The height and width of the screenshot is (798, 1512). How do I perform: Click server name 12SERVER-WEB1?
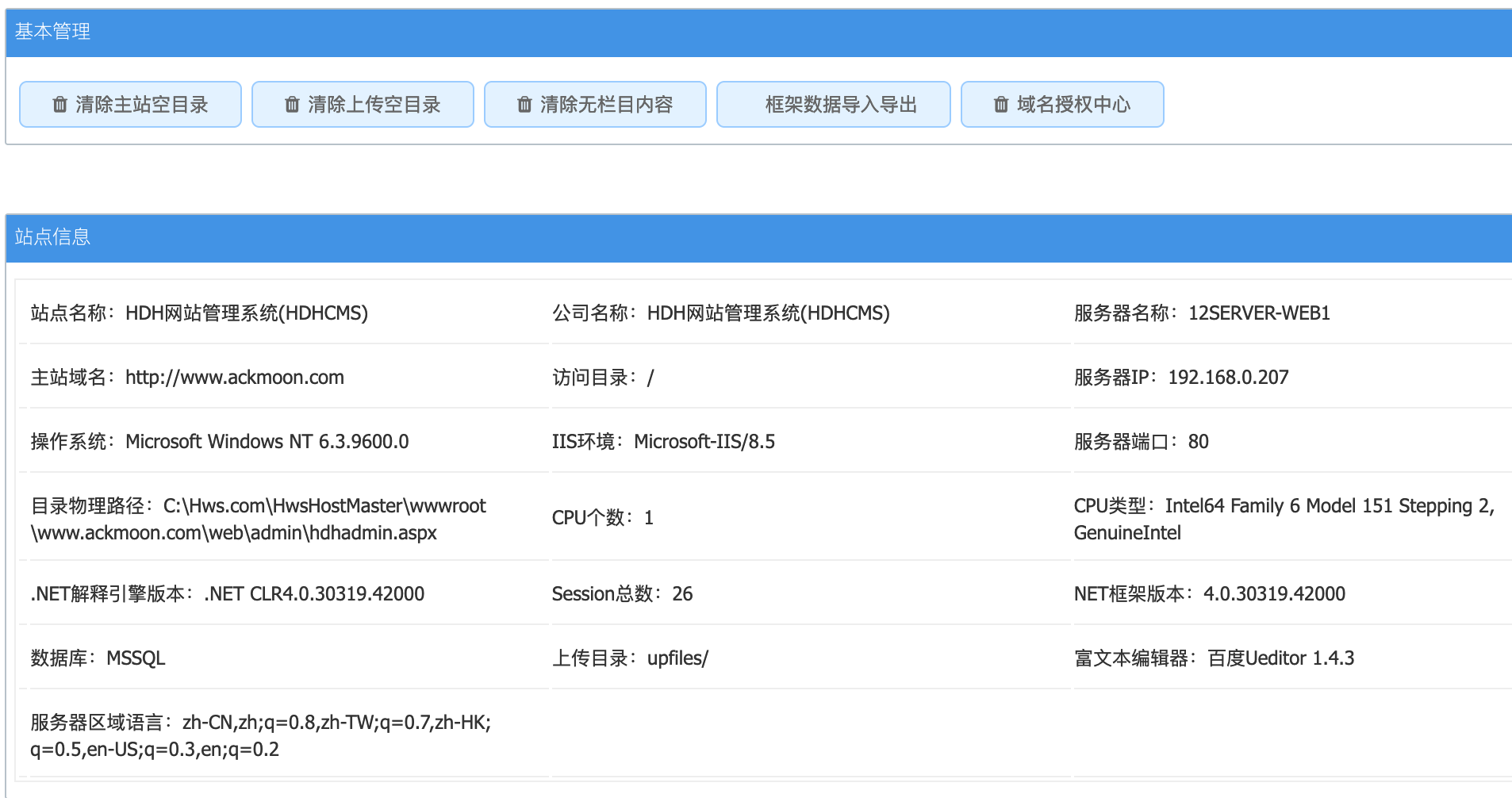1258,313
